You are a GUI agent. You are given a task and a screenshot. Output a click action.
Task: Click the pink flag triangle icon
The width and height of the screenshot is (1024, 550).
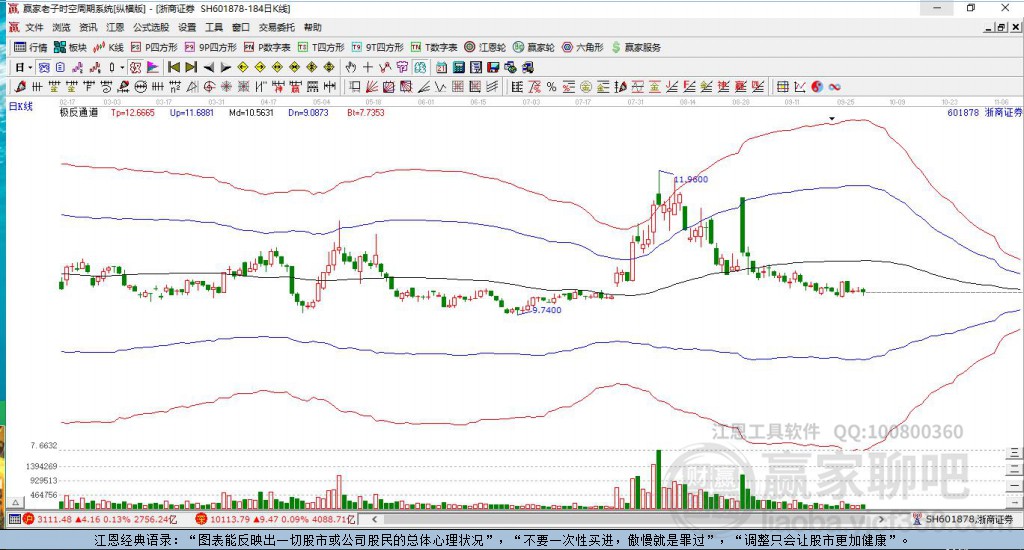pos(152,67)
